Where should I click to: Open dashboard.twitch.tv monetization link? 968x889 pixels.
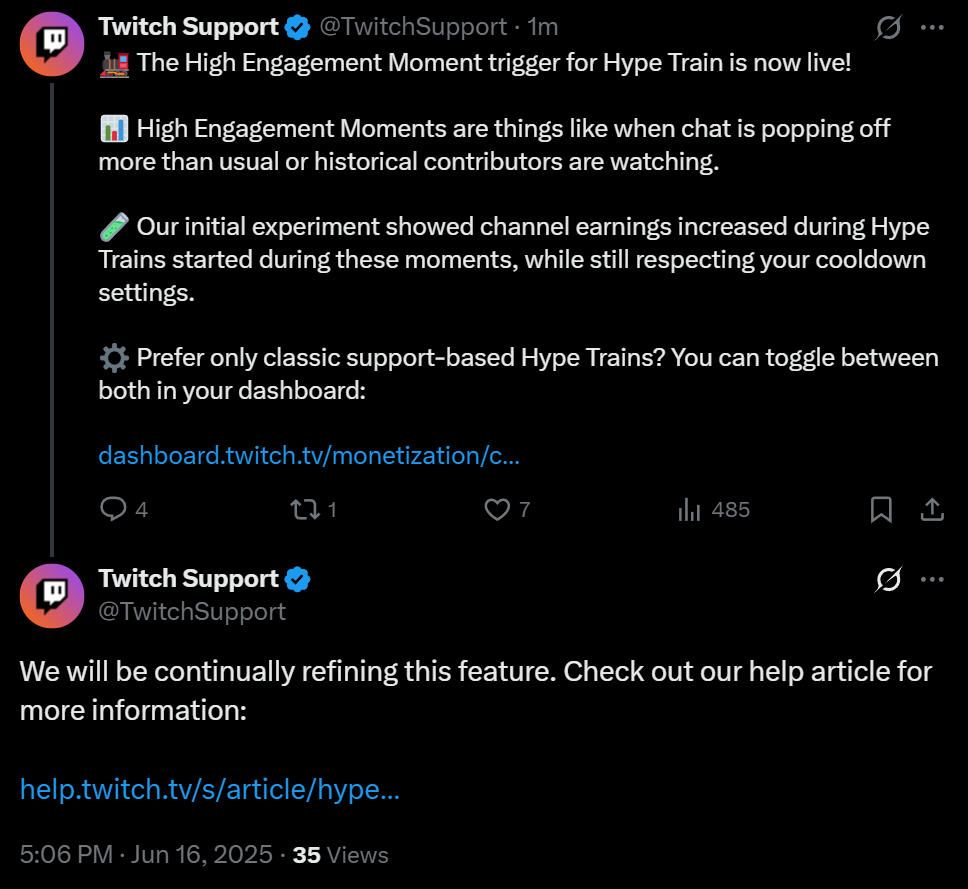(x=309, y=456)
